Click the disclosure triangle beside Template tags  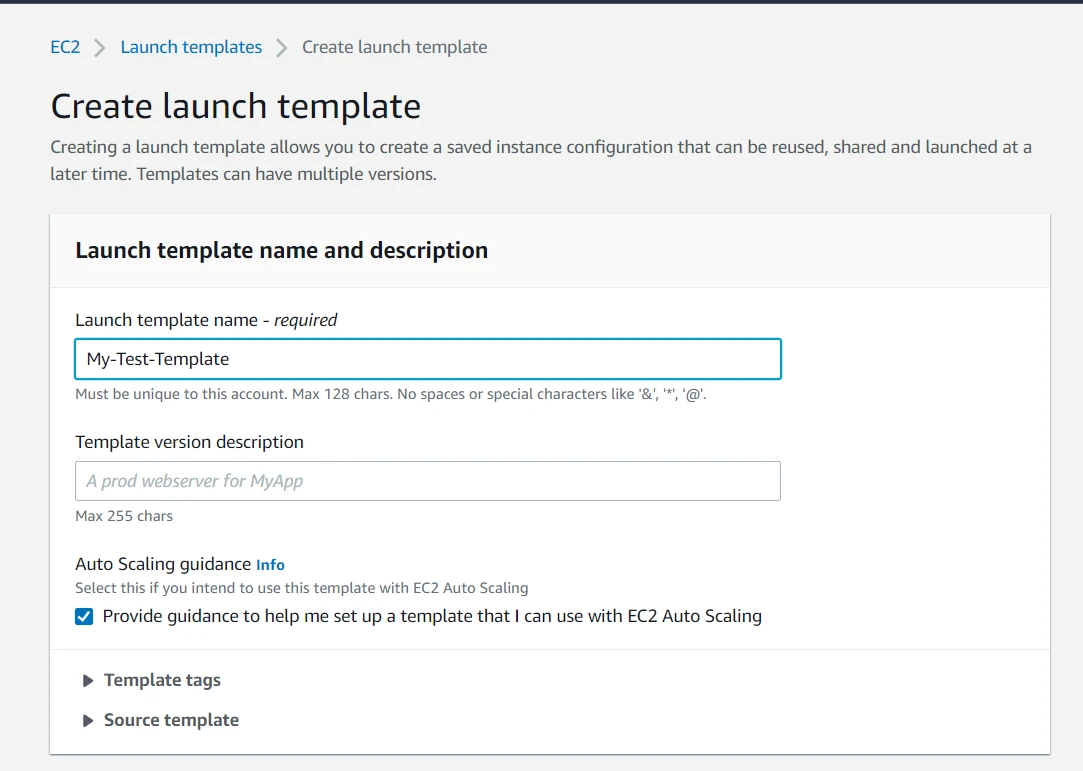88,680
